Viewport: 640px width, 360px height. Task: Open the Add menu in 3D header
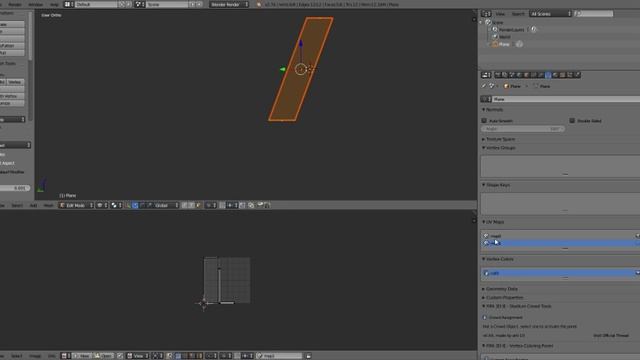click(33, 205)
